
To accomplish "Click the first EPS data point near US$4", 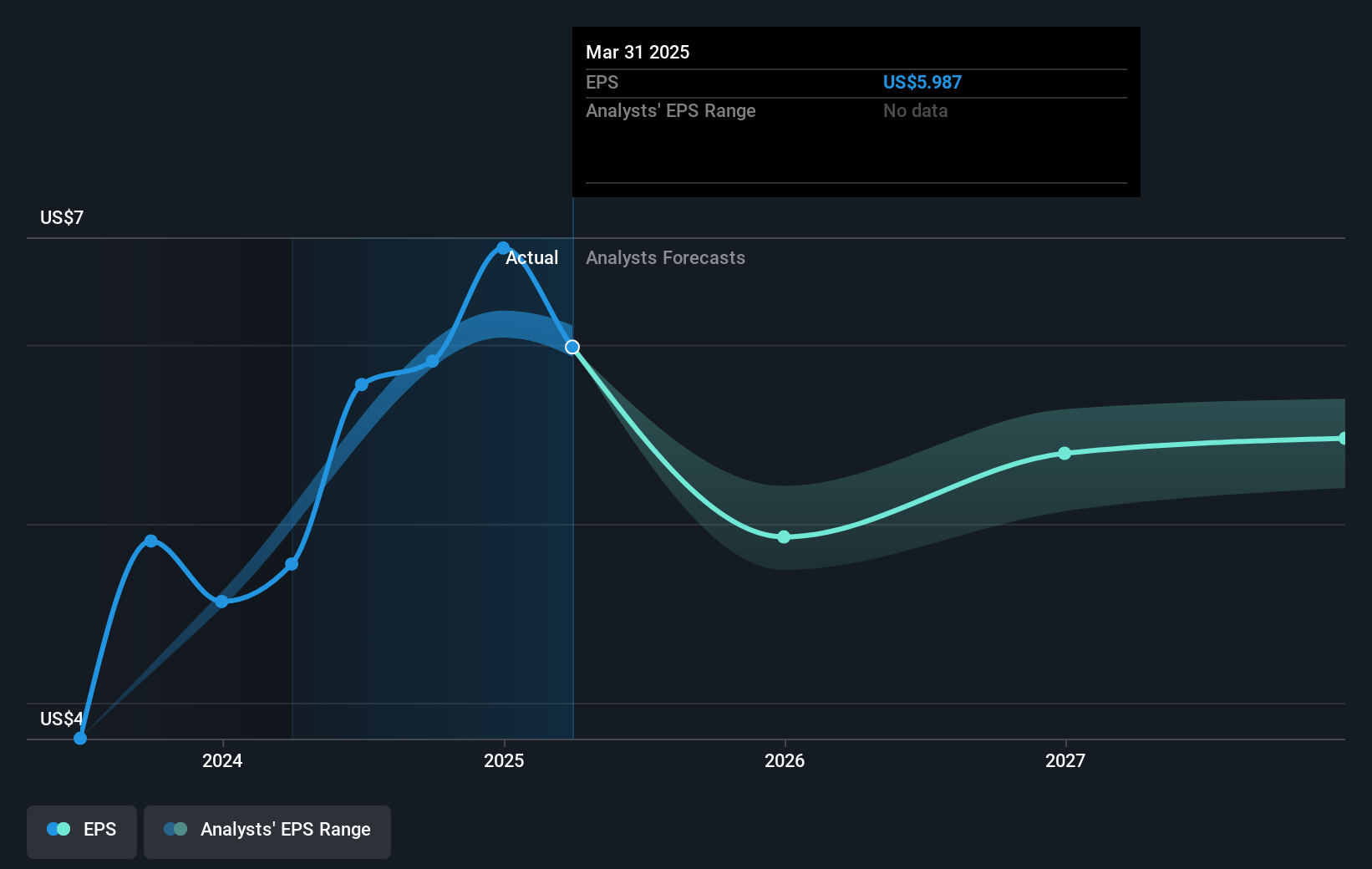I will pos(80,738).
